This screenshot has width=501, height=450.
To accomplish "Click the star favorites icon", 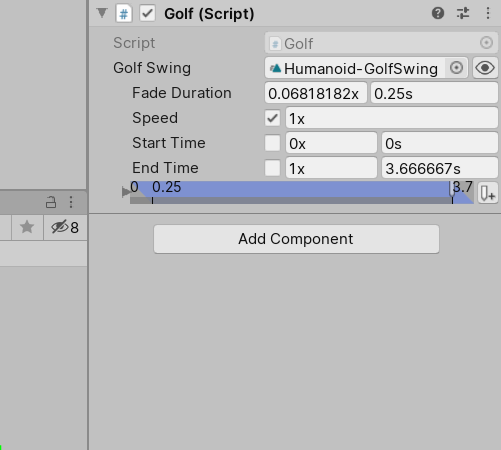I will pyautogui.click(x=27, y=227).
